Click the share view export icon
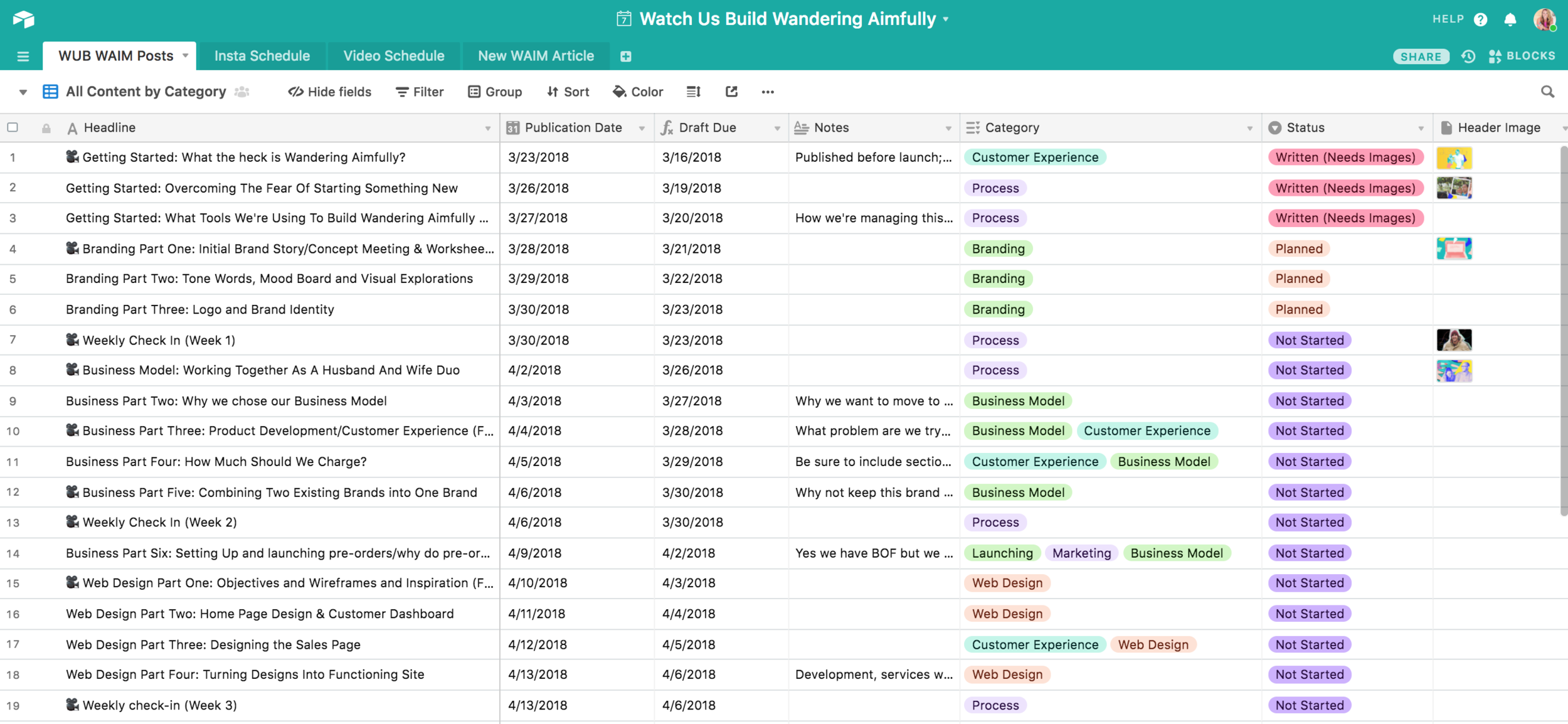 (731, 92)
